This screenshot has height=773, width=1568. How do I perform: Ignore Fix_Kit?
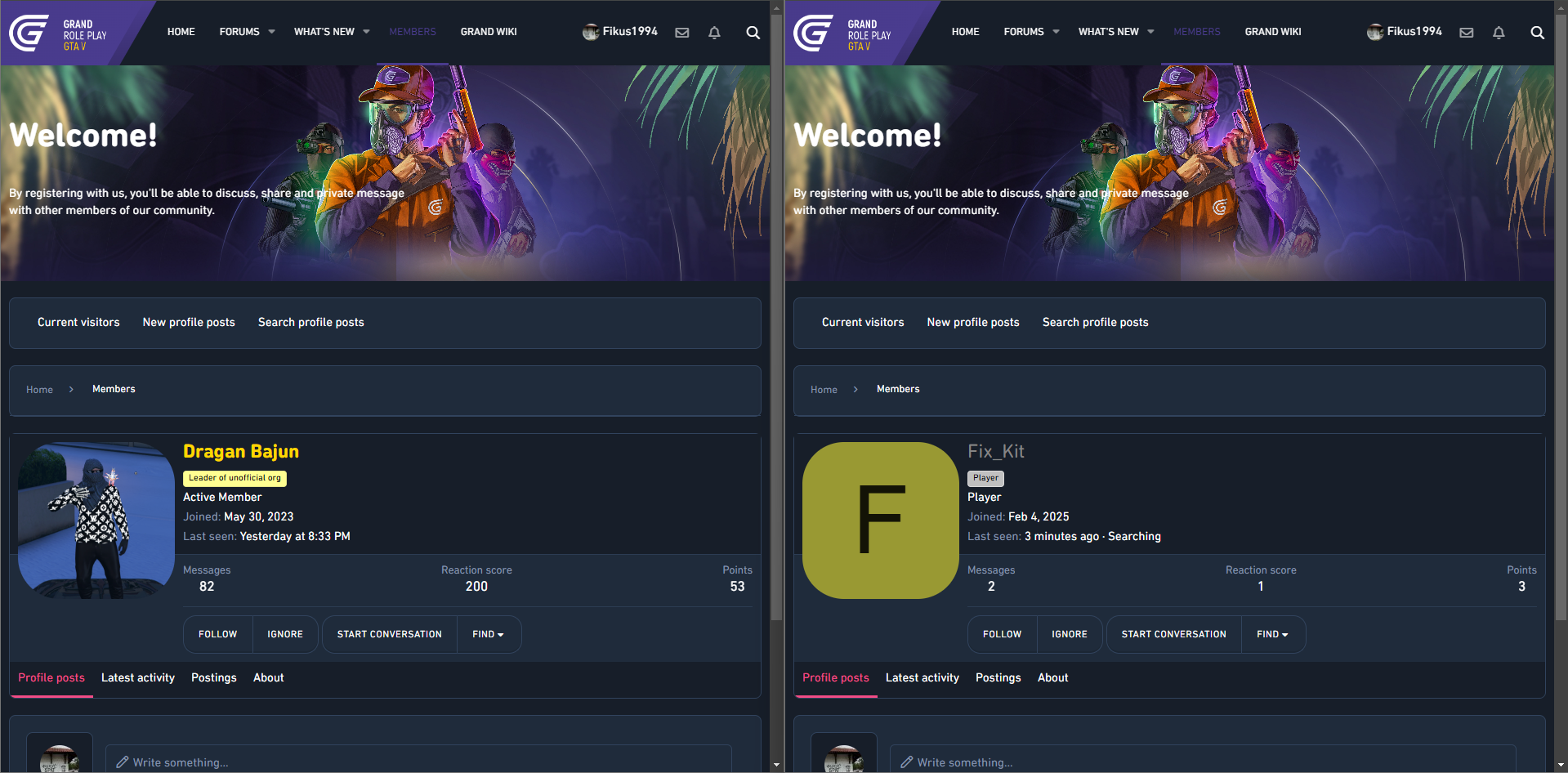pyautogui.click(x=1070, y=634)
